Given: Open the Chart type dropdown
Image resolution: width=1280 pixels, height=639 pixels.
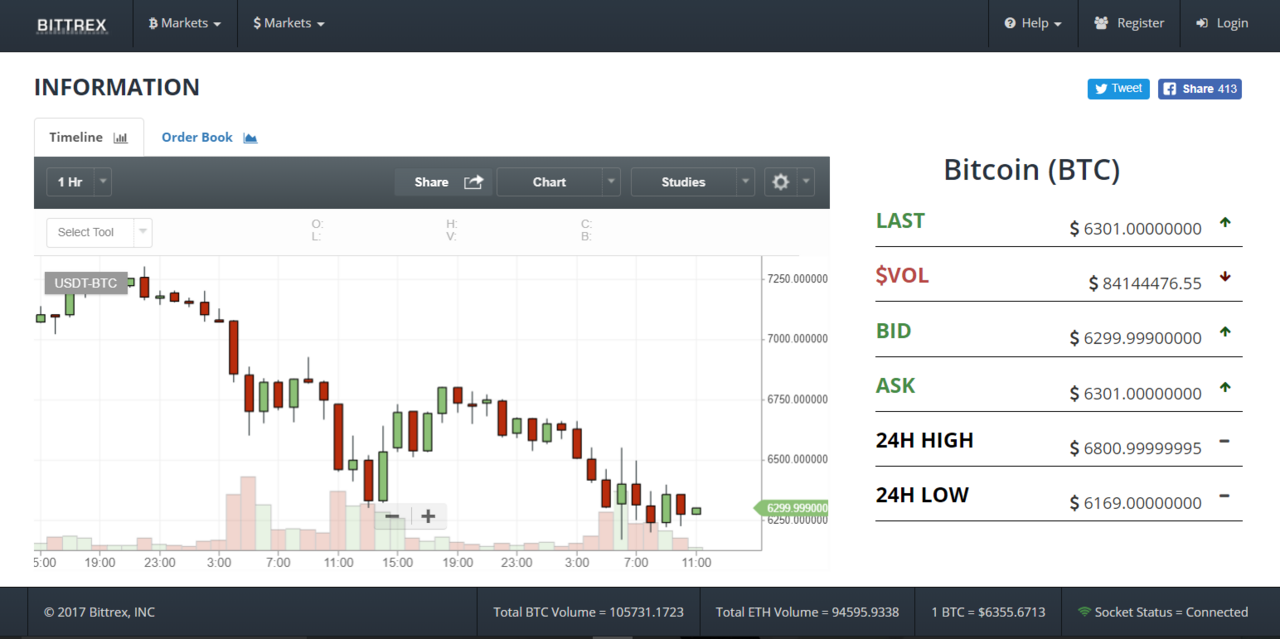Looking at the screenshot, I should pyautogui.click(x=558, y=182).
